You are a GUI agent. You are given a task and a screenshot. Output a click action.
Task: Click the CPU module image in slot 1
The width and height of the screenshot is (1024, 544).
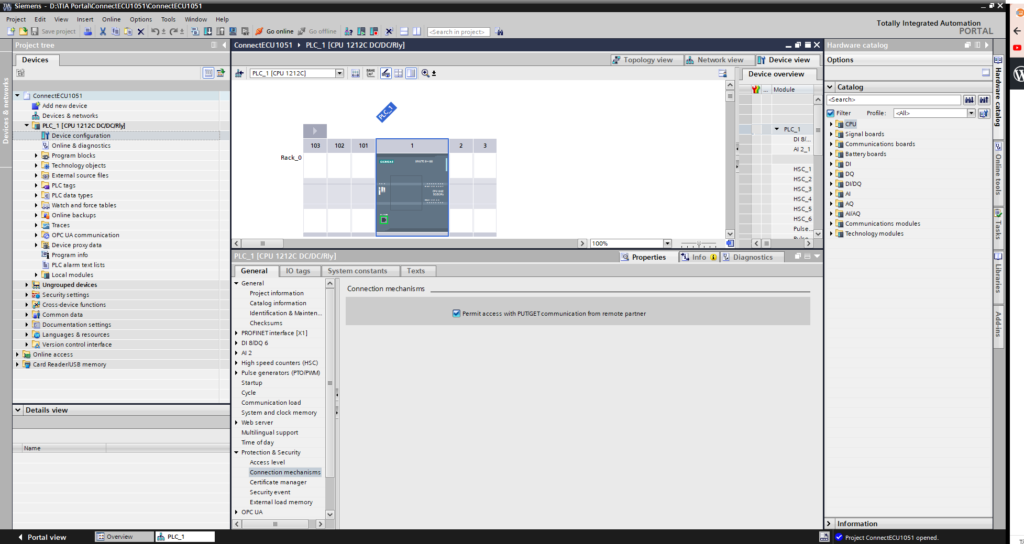(412, 193)
